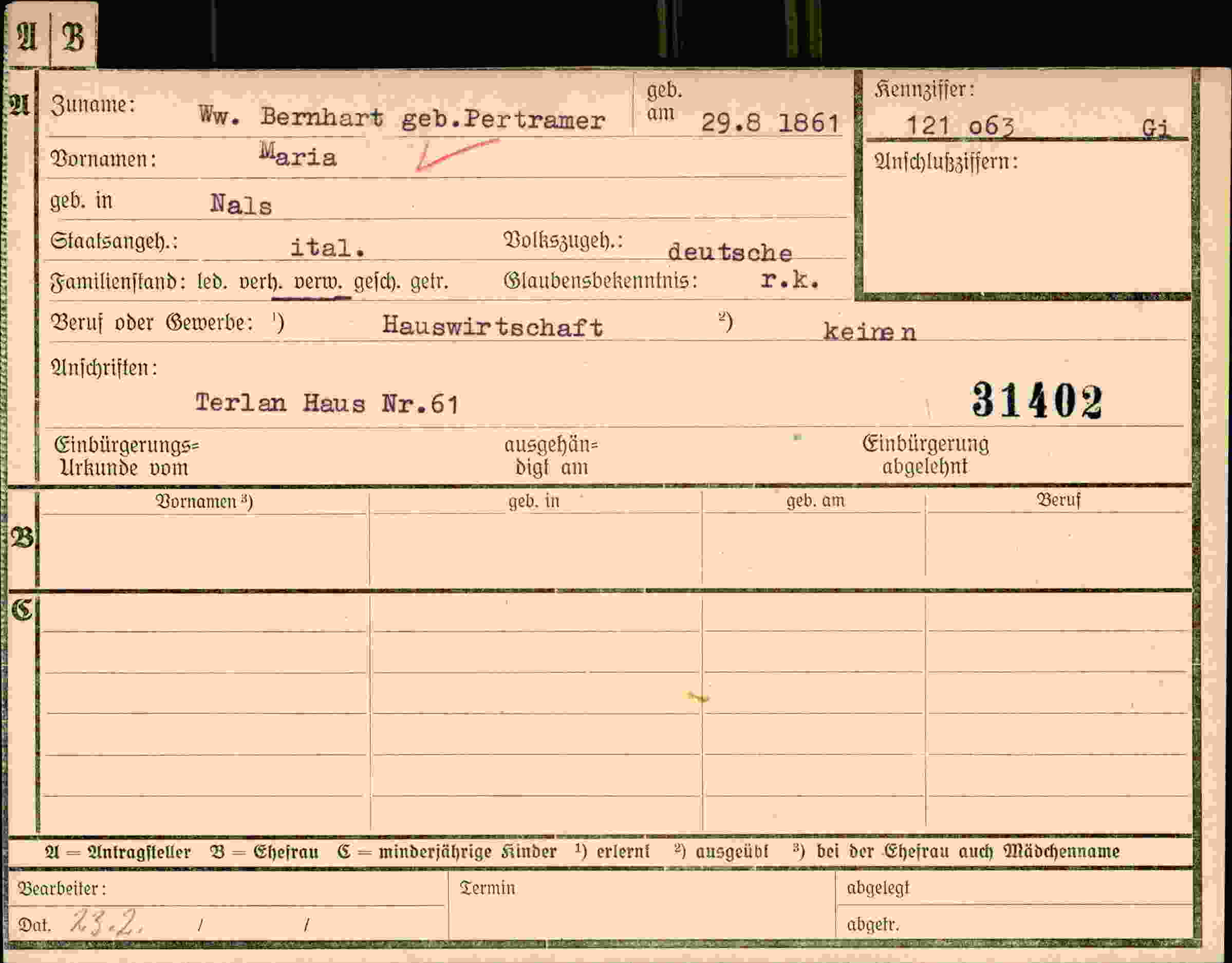The image size is (1232, 963).
Task: Click the 'Glaubensbekenntnis:' label
Action: click(601, 281)
